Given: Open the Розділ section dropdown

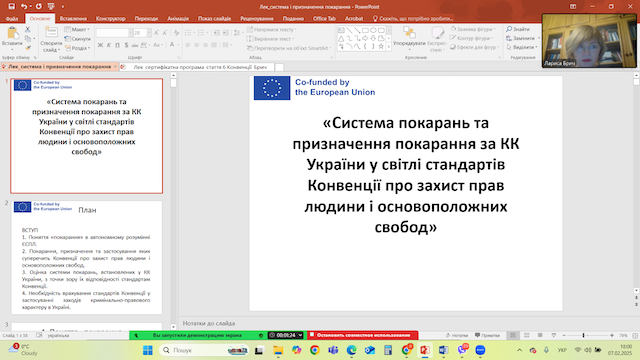Looking at the screenshot, I should (x=77, y=48).
